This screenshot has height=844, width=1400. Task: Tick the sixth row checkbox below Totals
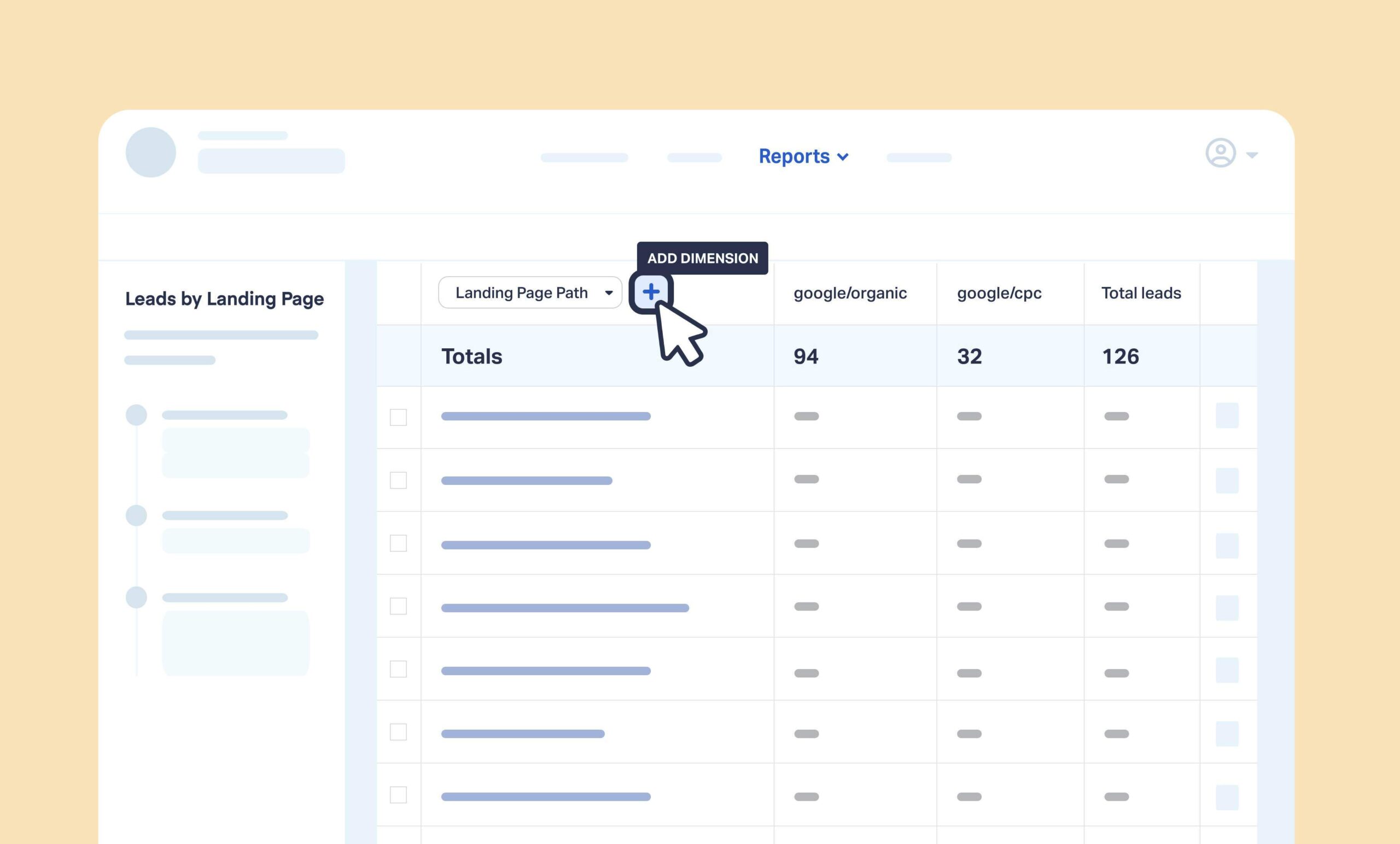point(398,732)
